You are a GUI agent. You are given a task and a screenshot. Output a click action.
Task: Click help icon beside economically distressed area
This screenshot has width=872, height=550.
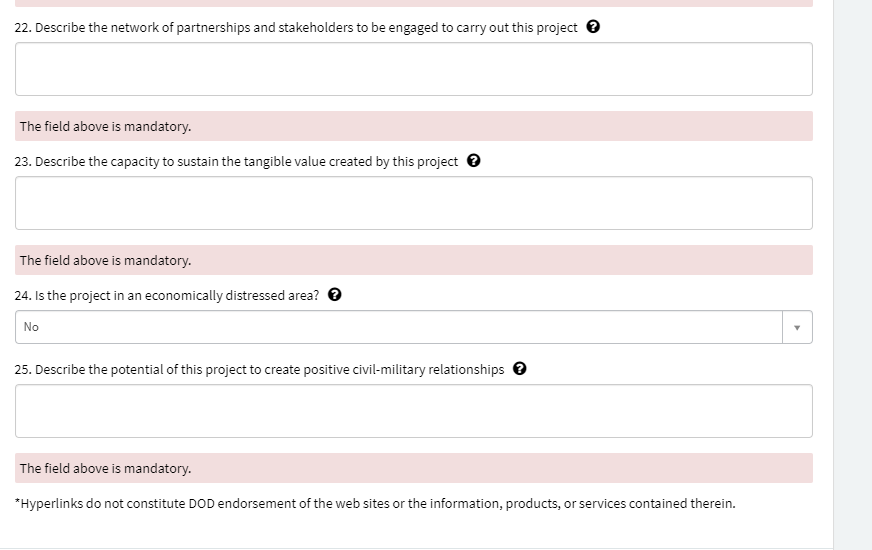point(335,295)
